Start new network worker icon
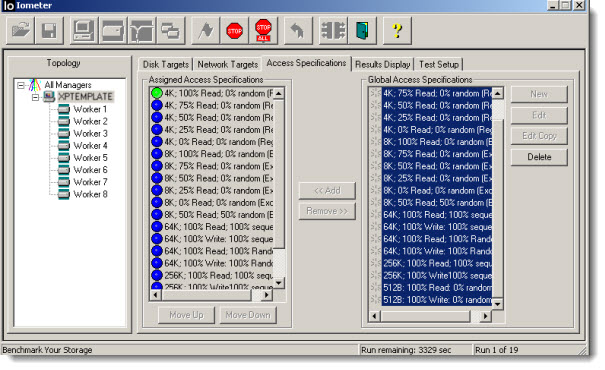Viewport: 605px width, 370px height. click(x=142, y=30)
